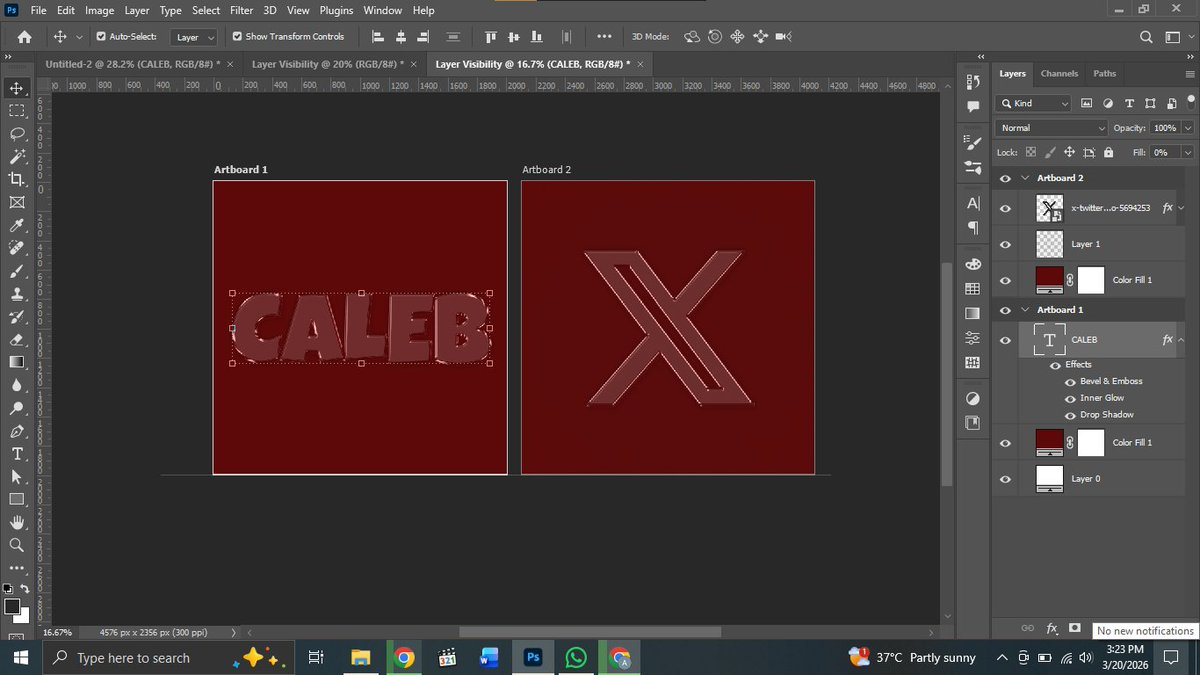Click the horizontal canvas scrollbar

[x=590, y=632]
